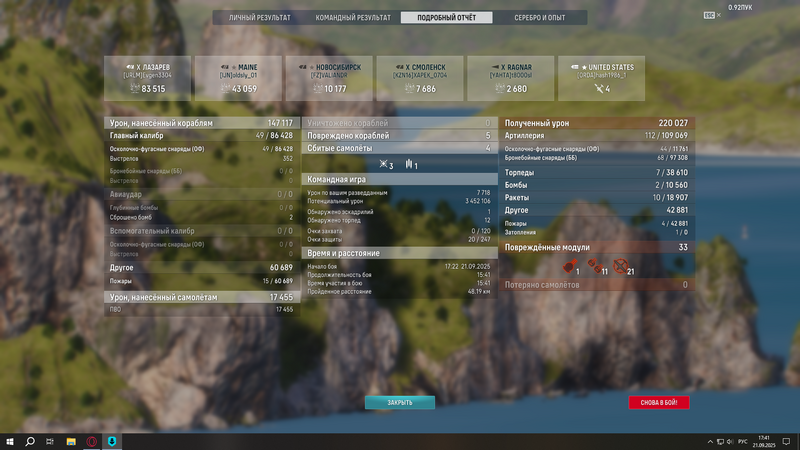Click the Повреждено кораблей header
800x450 pixels.
(399, 136)
